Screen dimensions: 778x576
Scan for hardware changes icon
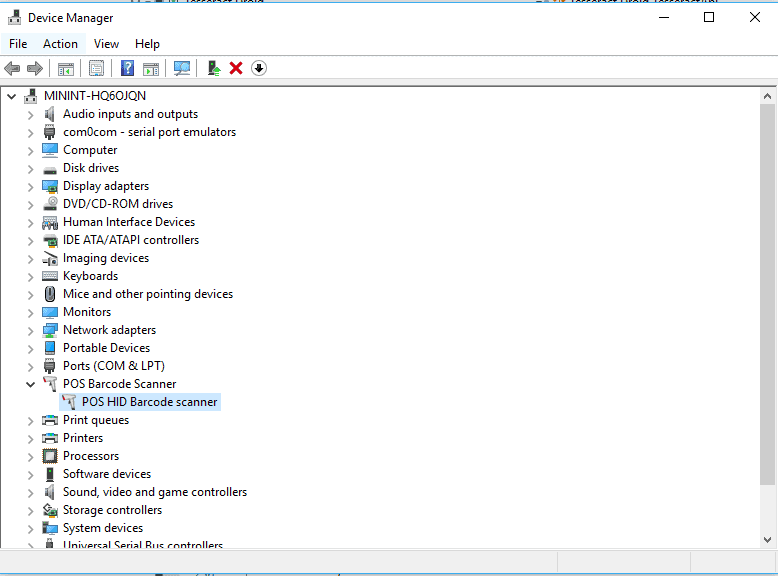182,68
